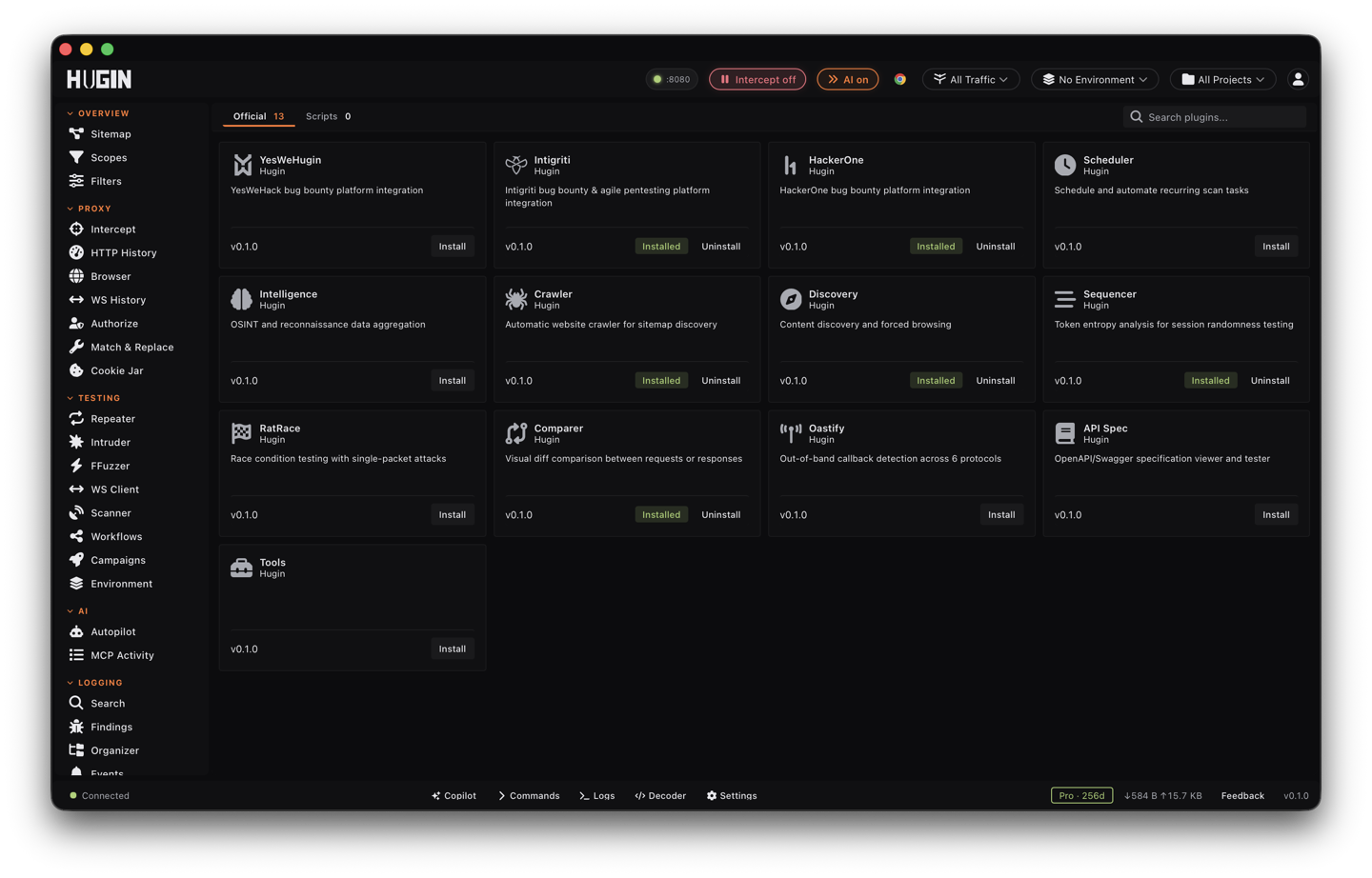
Task: Toggle the AI on button
Action: tap(848, 79)
